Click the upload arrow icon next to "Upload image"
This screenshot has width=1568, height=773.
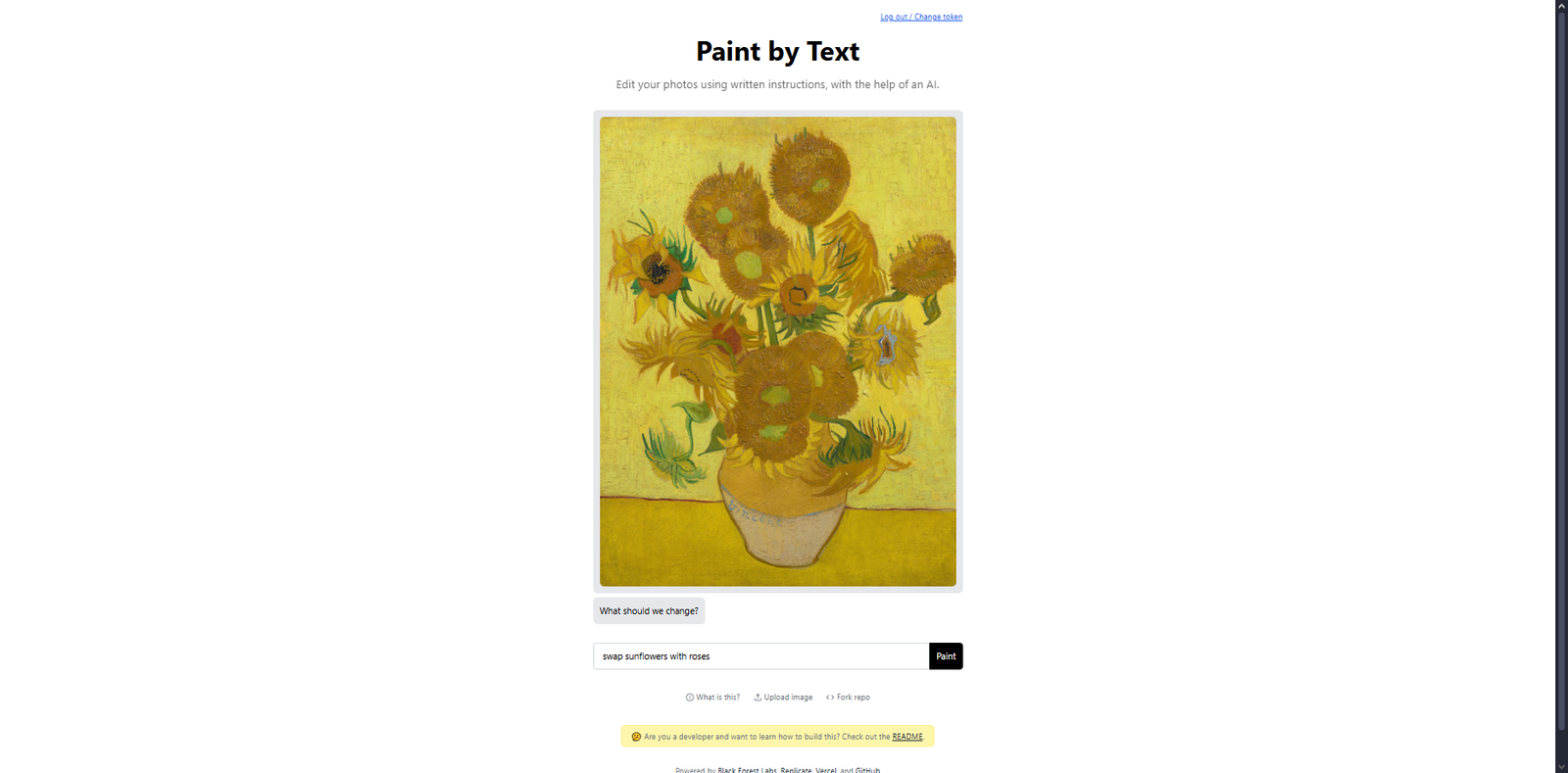pos(758,697)
